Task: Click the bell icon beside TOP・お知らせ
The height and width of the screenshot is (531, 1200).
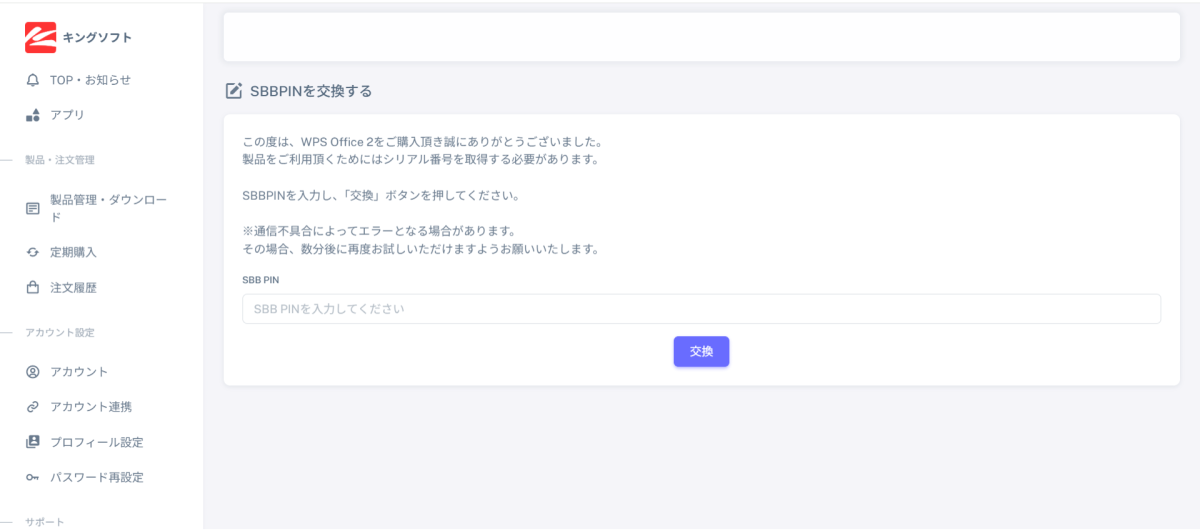Action: point(33,80)
